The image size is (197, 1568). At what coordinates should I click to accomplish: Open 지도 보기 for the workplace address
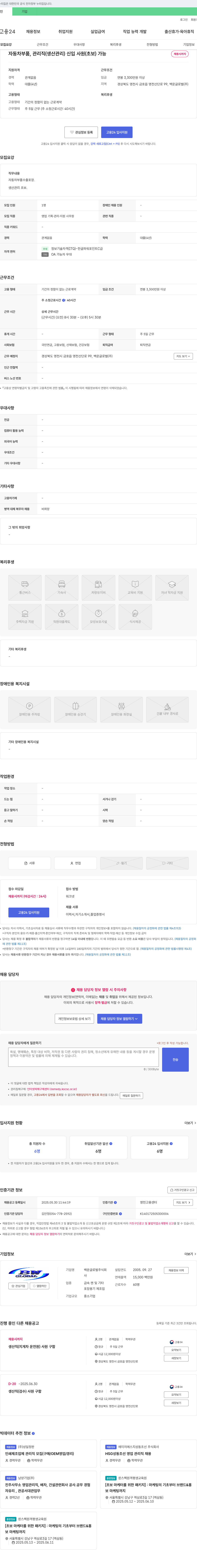(183, 356)
